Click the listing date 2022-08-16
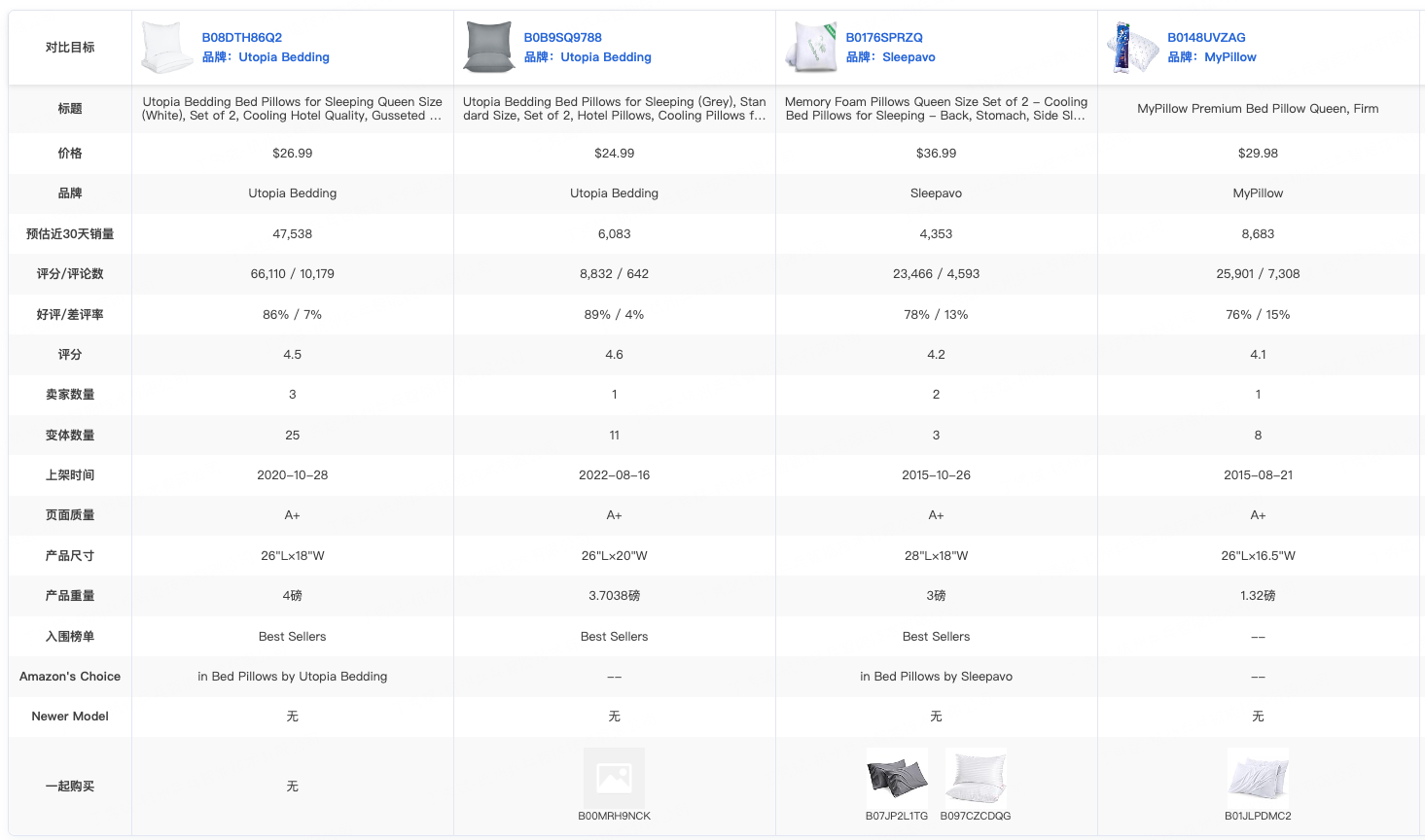This screenshot has width=1425, height=840. (615, 475)
